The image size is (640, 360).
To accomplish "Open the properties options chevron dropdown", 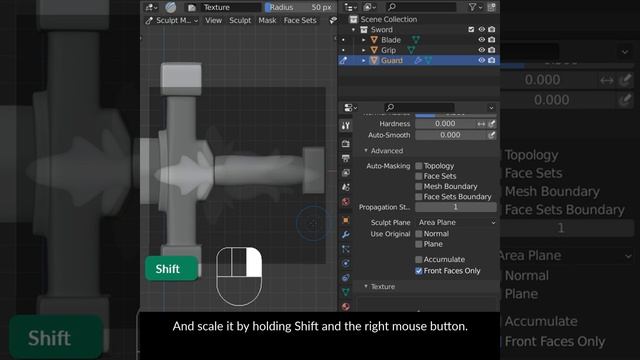I will point(491,108).
